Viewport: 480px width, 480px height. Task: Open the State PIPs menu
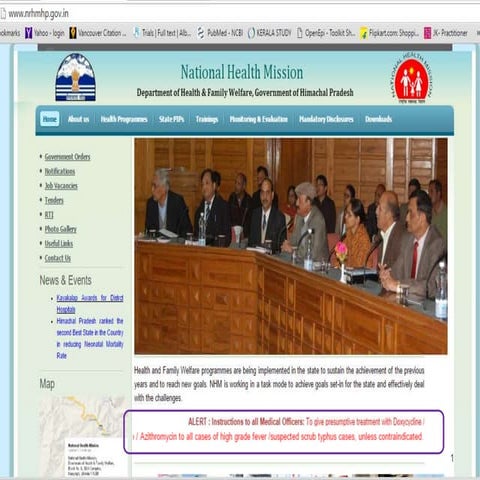(171, 119)
